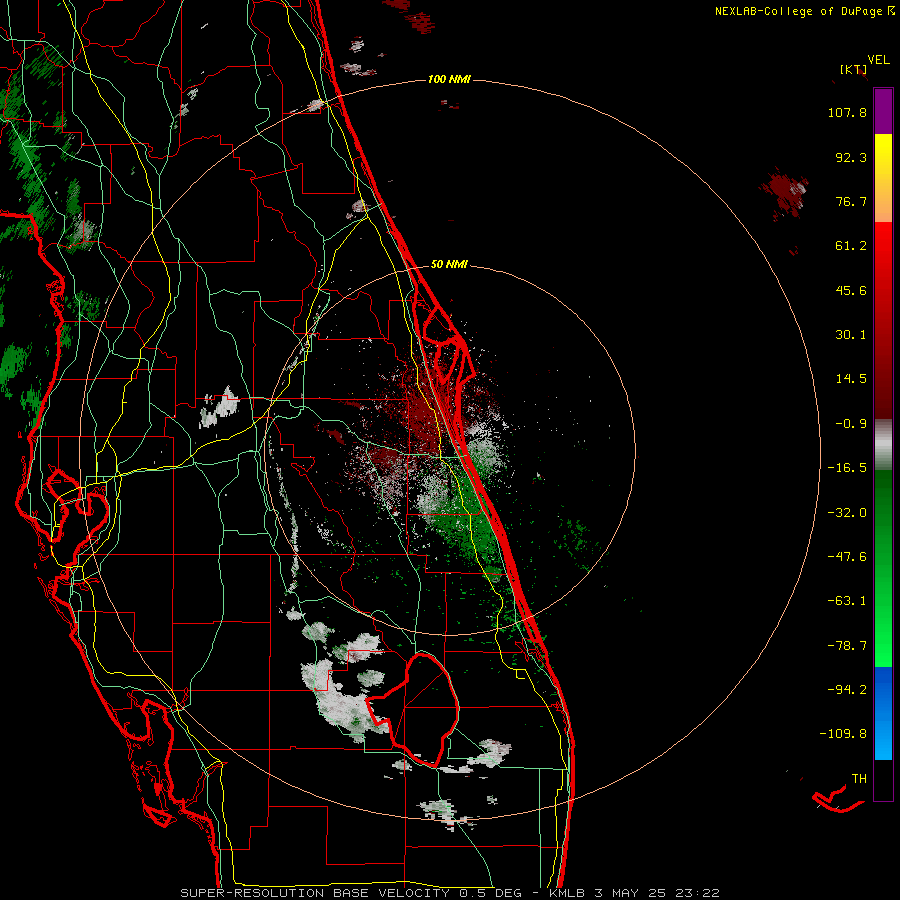Pick the gray near-zero segment of the color bar
This screenshot has width=900, height=900.
[883, 443]
